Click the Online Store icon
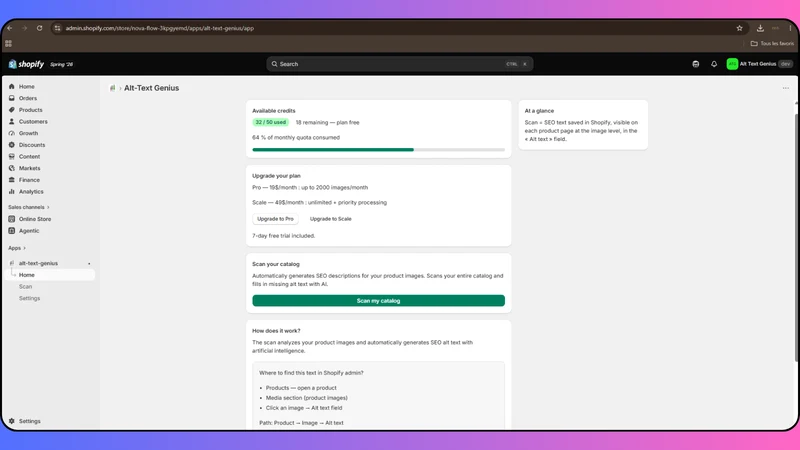800x450 pixels. tap(12, 219)
